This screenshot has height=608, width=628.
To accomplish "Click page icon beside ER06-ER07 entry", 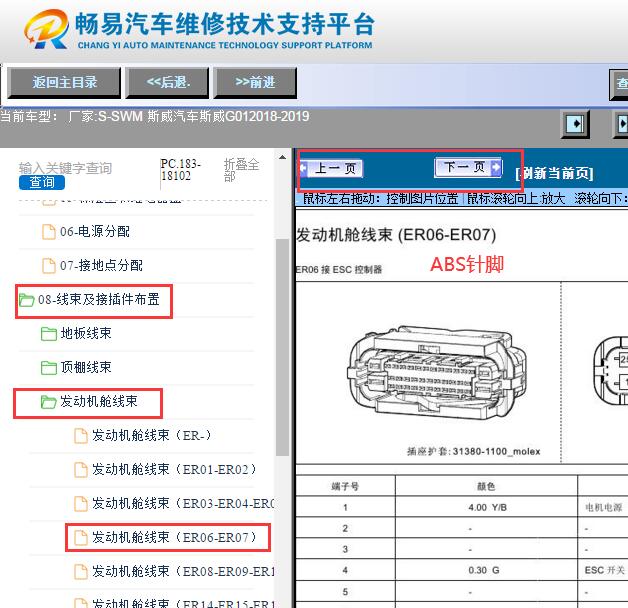I will point(81,538).
